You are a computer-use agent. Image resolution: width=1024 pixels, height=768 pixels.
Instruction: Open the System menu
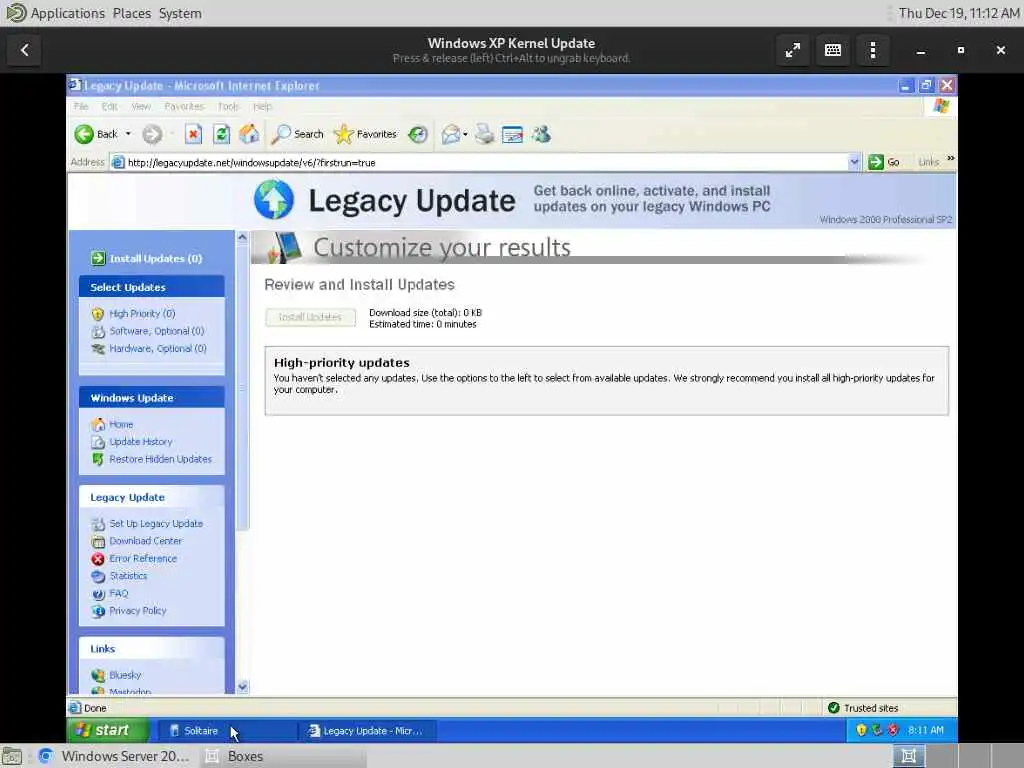click(180, 13)
